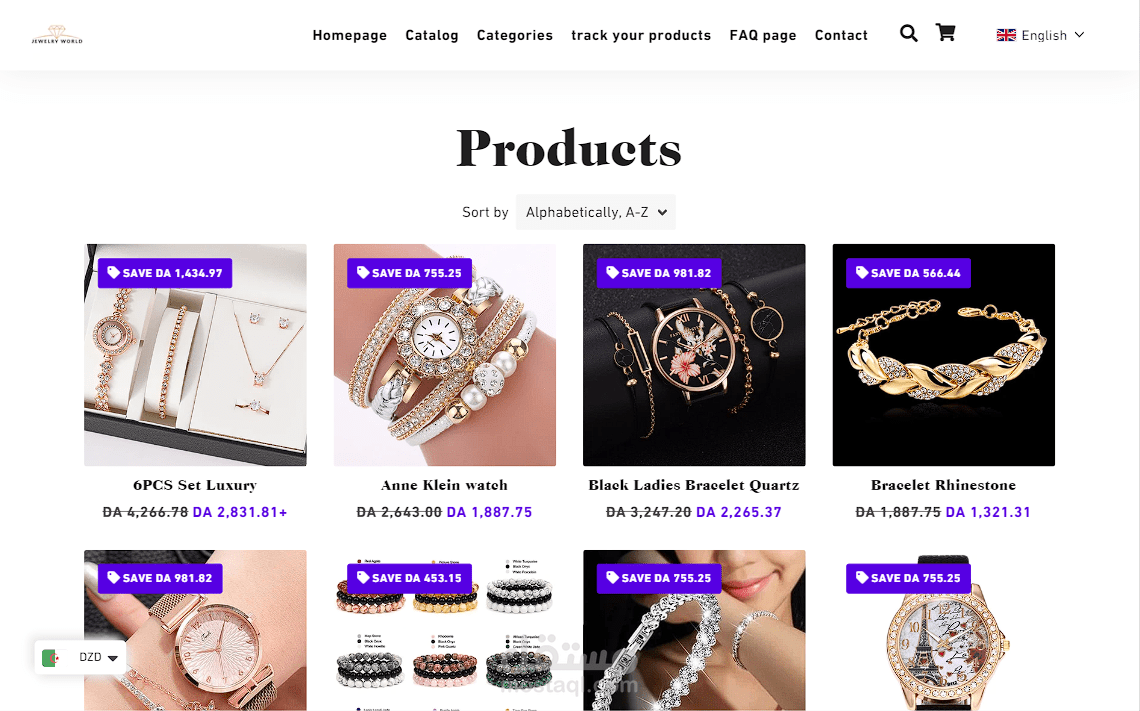
Task: Click the SAVE DA 453.15 tag badge
Action: pos(409,578)
